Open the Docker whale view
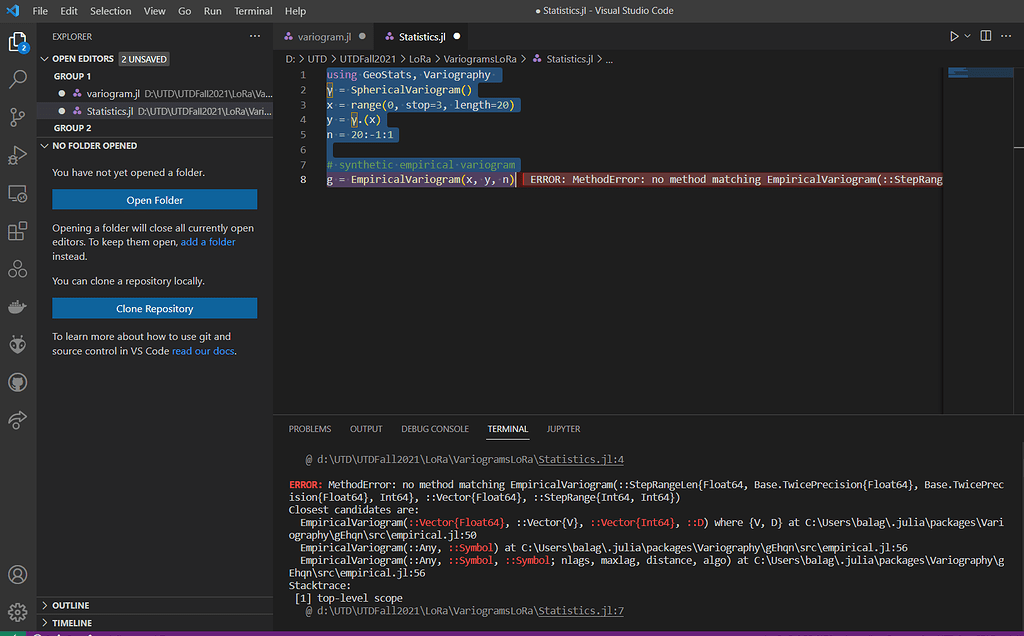The height and width of the screenshot is (636, 1024). [17, 307]
